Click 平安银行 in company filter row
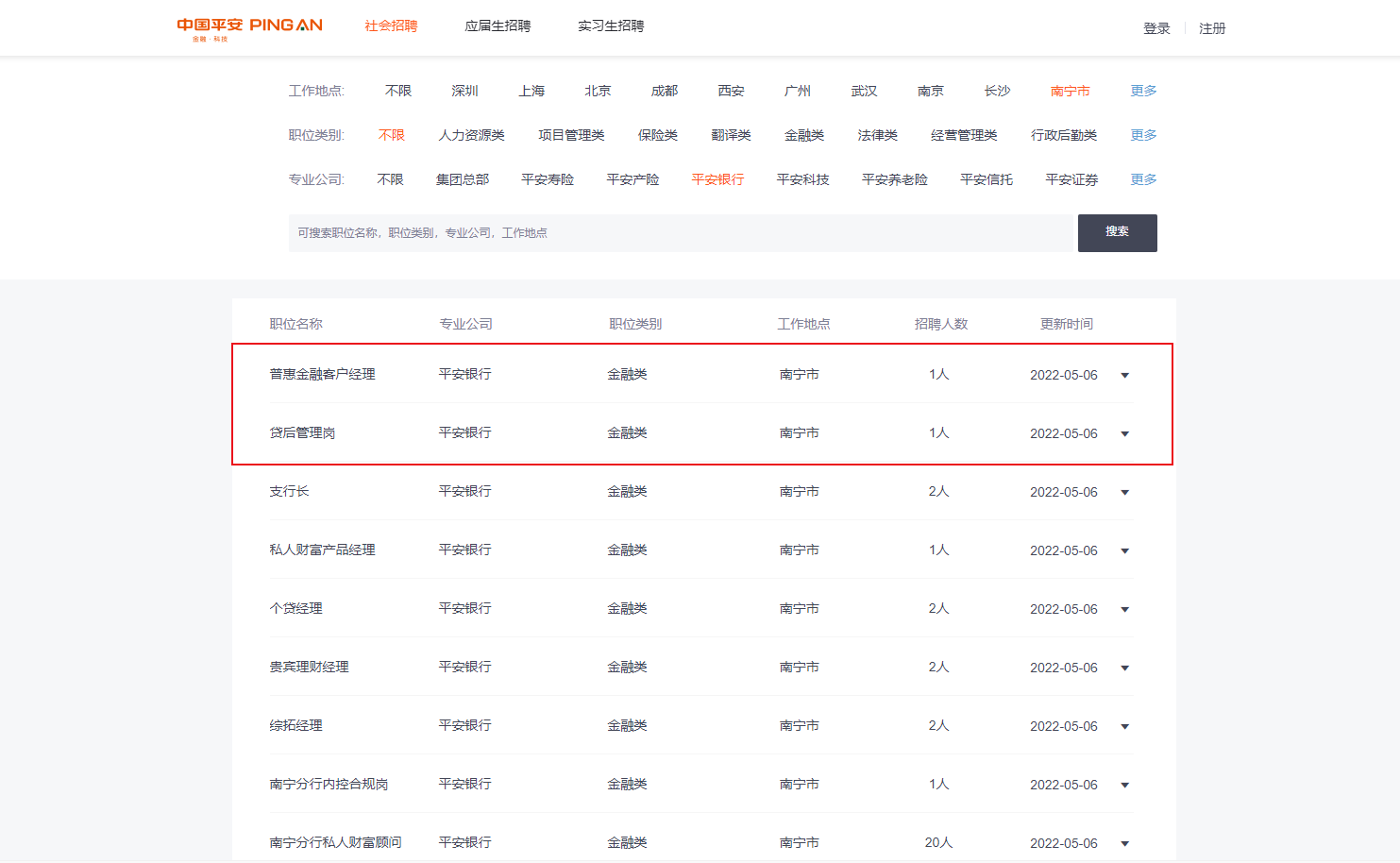Screen dimensions: 1400x863 click(717, 179)
